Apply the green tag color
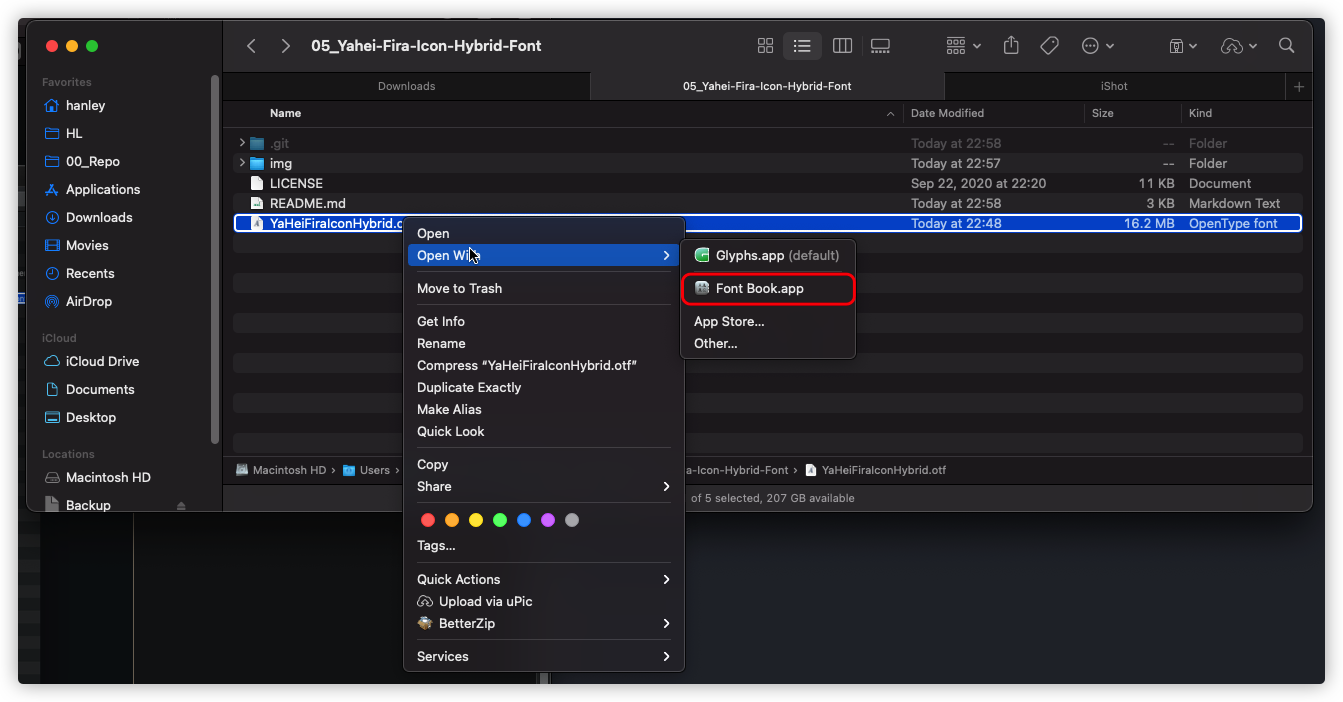The image size is (1343, 702). tap(500, 520)
